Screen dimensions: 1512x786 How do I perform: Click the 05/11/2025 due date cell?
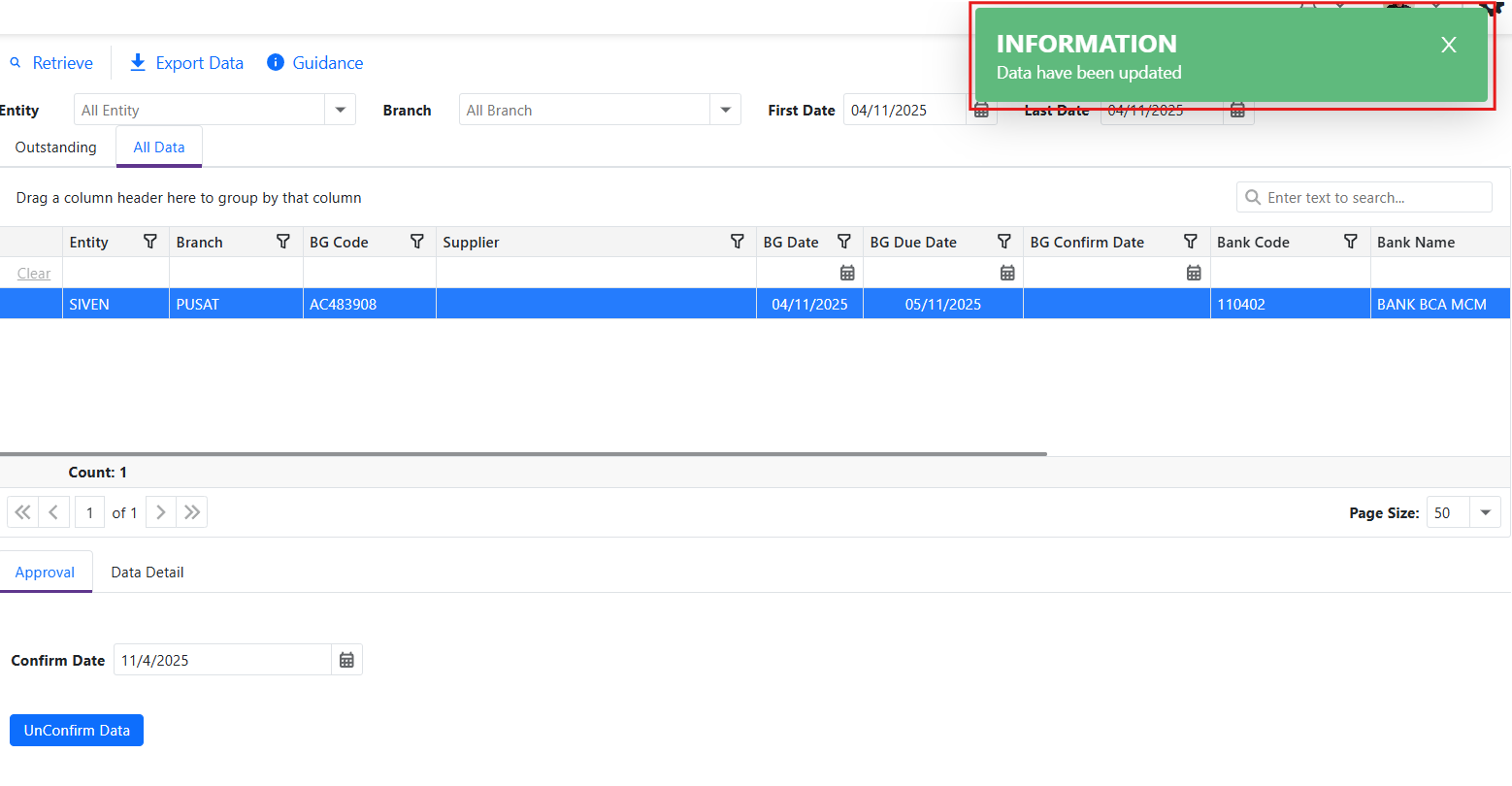pyautogui.click(x=943, y=304)
